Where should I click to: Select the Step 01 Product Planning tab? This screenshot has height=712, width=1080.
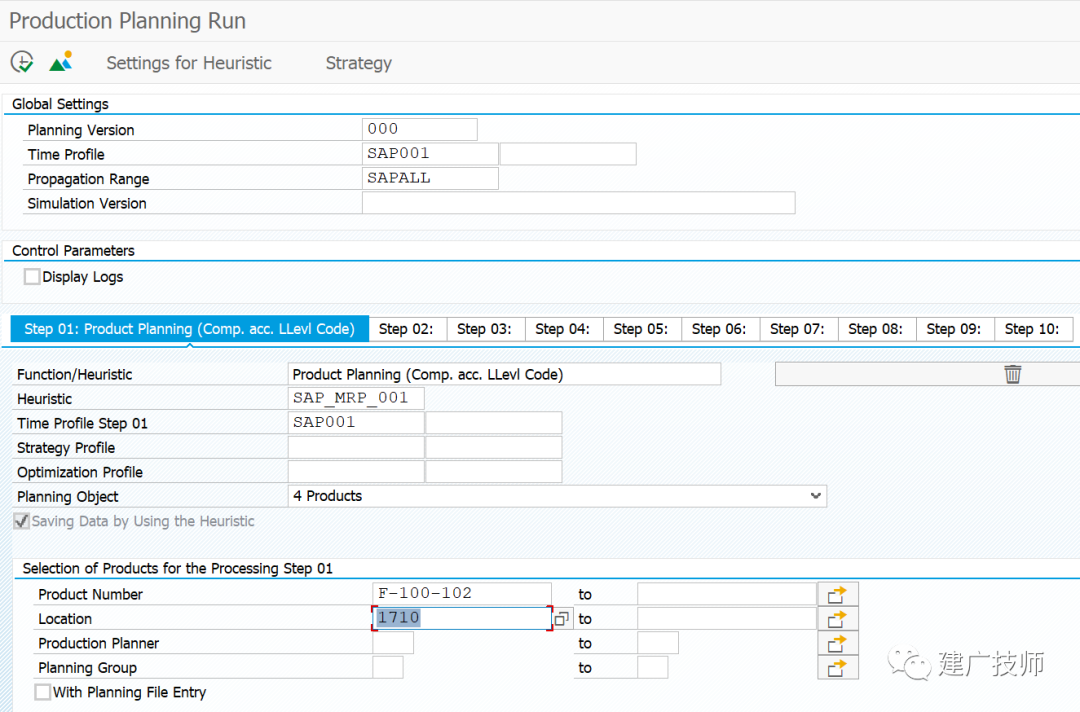pos(189,328)
